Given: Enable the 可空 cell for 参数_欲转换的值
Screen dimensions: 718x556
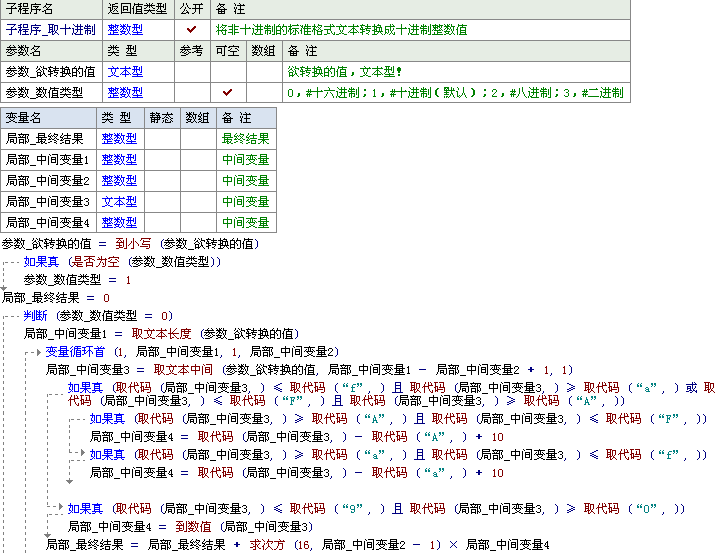Looking at the screenshot, I should pyautogui.click(x=227, y=72).
